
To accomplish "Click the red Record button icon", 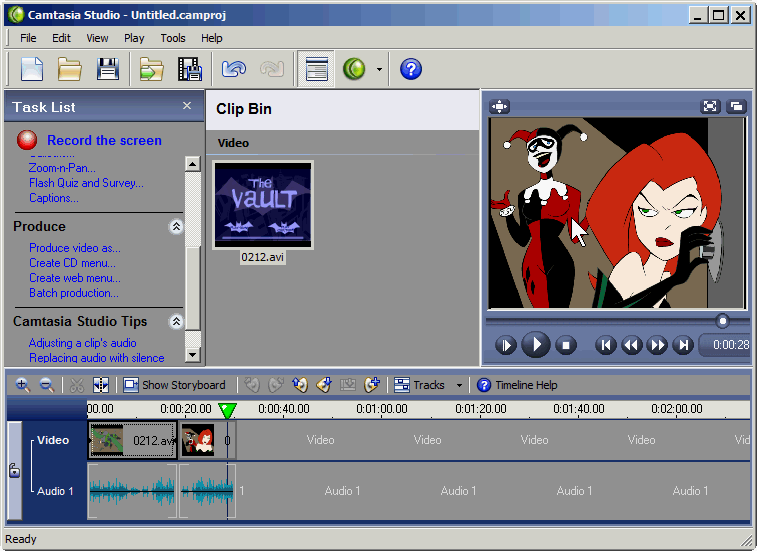I will 27,140.
